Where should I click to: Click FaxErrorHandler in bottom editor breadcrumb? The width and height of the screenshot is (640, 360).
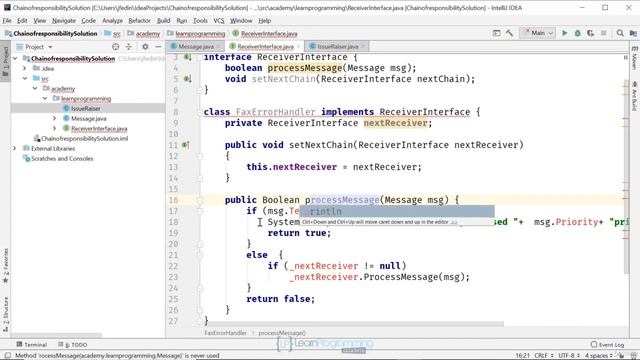click(x=225, y=333)
